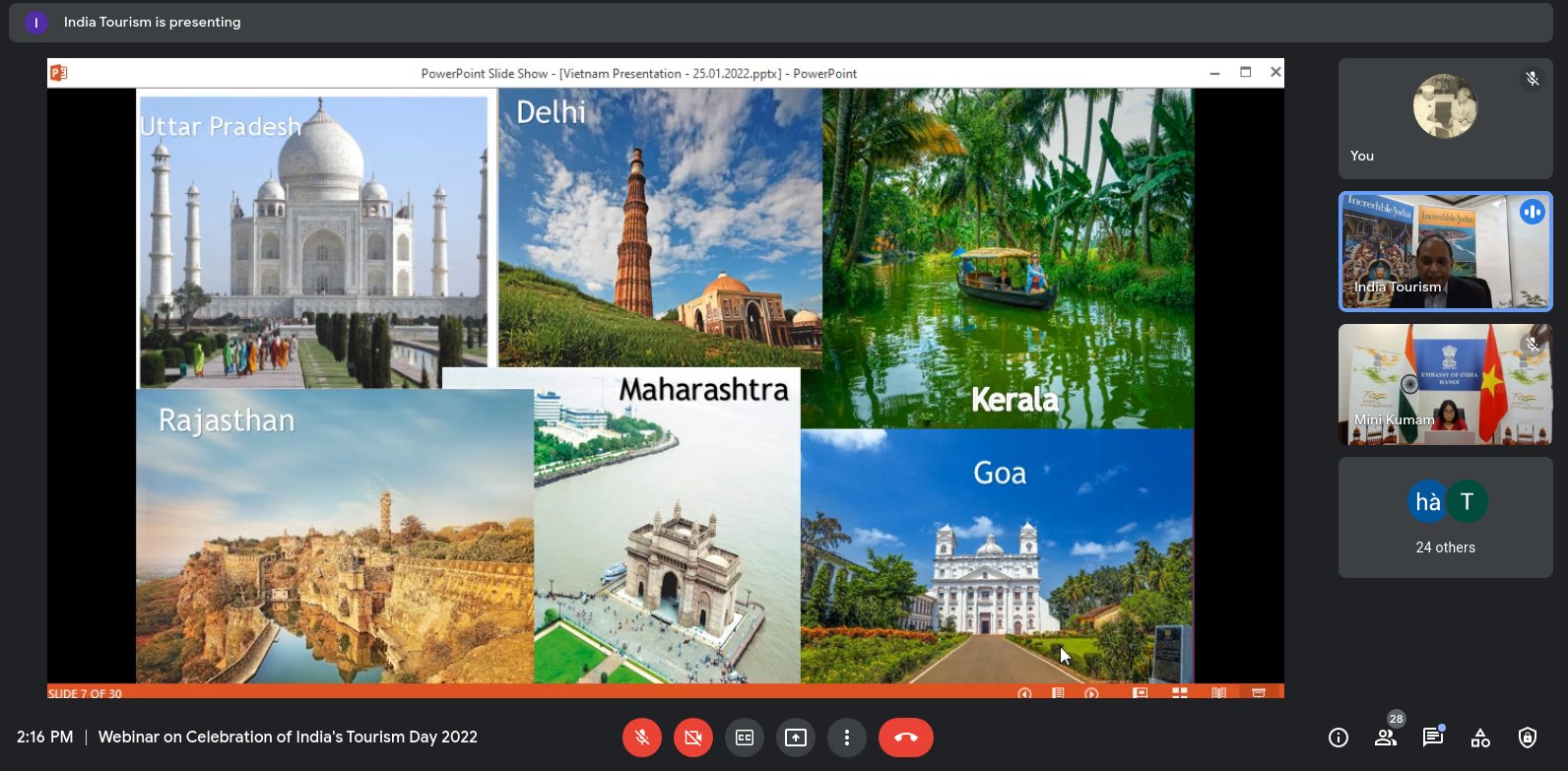Open the chat with everyone panel
This screenshot has width=1568, height=771.
1432,738
